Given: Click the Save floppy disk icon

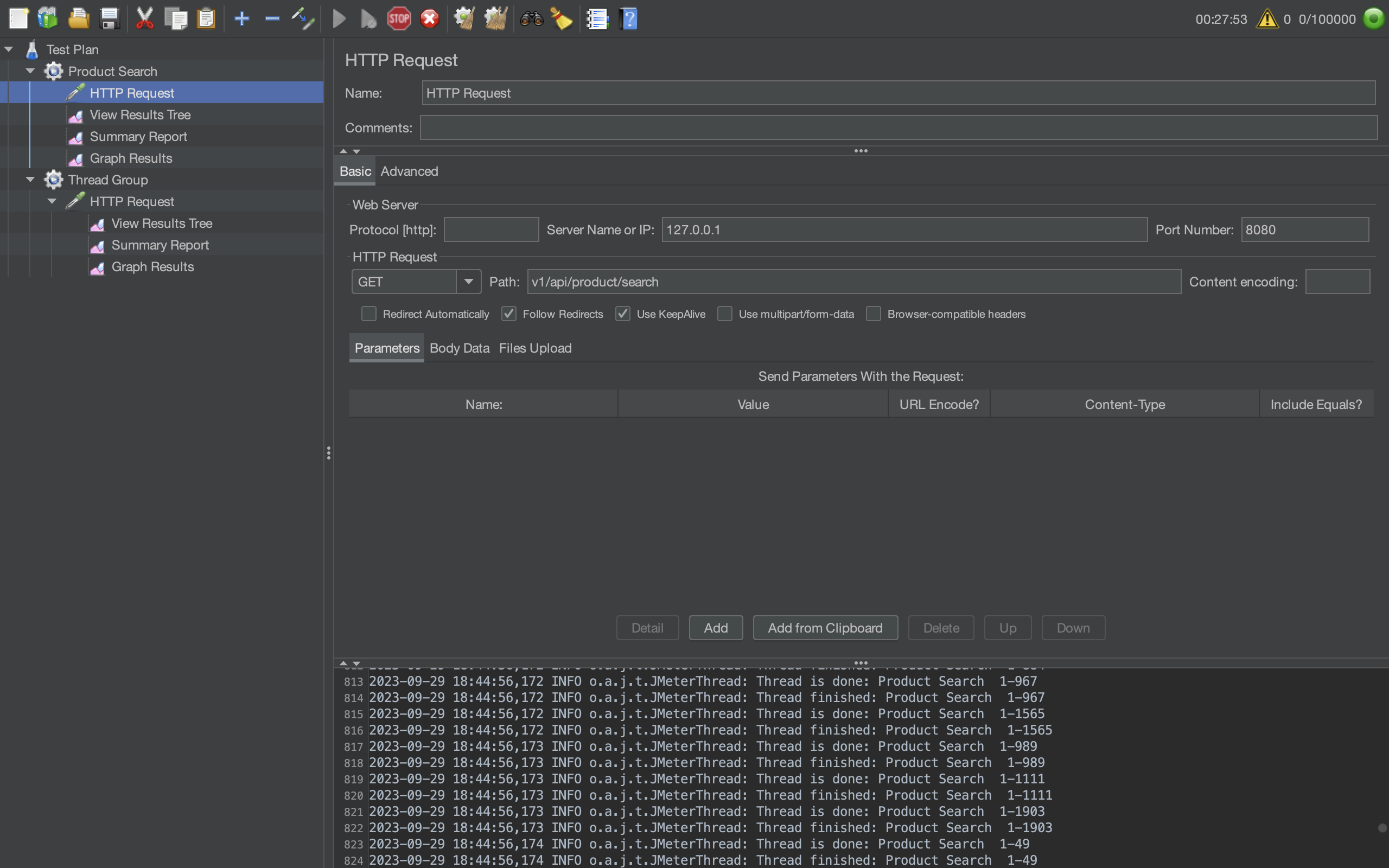Looking at the screenshot, I should 109,19.
